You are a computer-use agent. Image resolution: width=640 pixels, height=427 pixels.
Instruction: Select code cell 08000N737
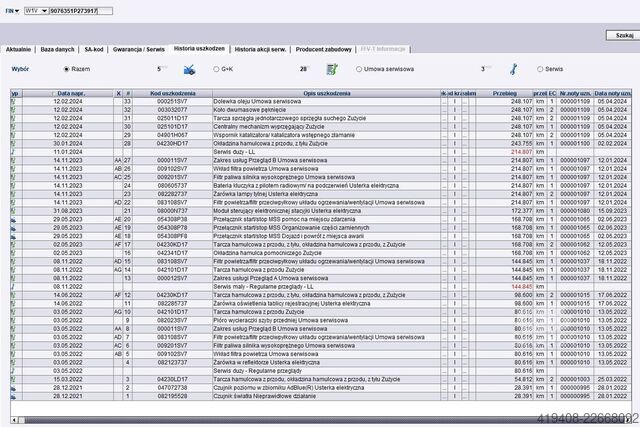point(172,211)
